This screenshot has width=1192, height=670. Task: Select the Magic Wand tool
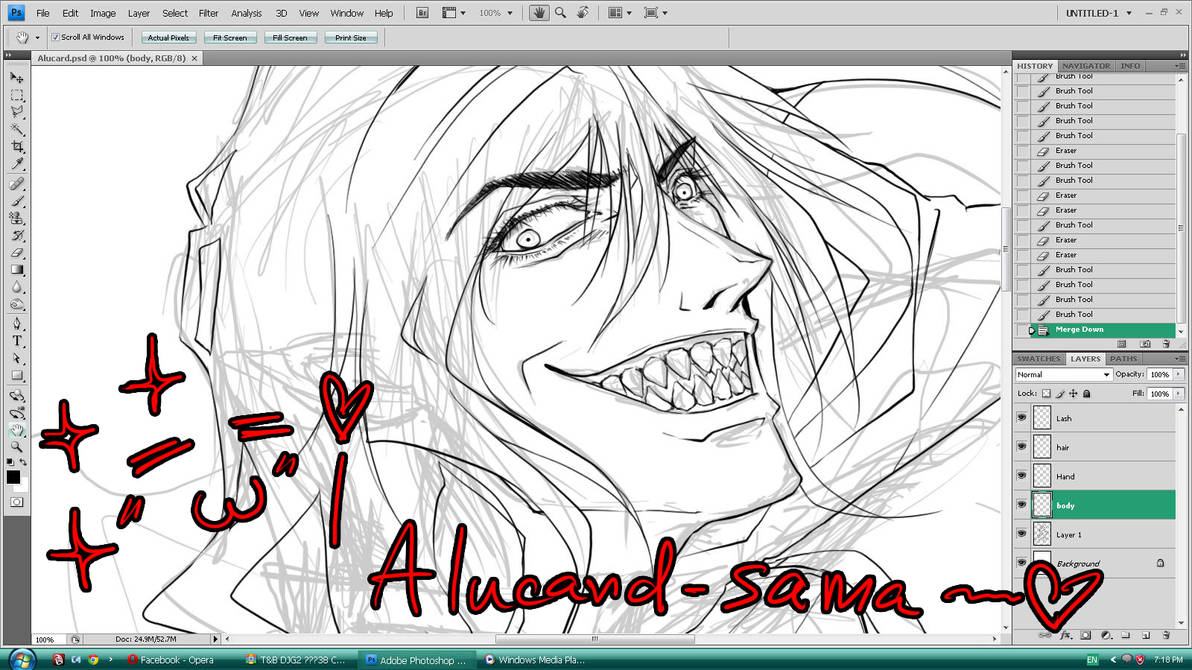coord(17,129)
